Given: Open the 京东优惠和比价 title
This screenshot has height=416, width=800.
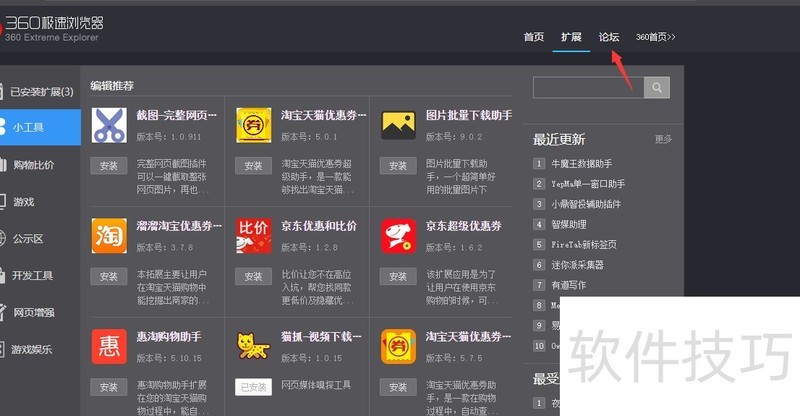Looking at the screenshot, I should [319, 226].
